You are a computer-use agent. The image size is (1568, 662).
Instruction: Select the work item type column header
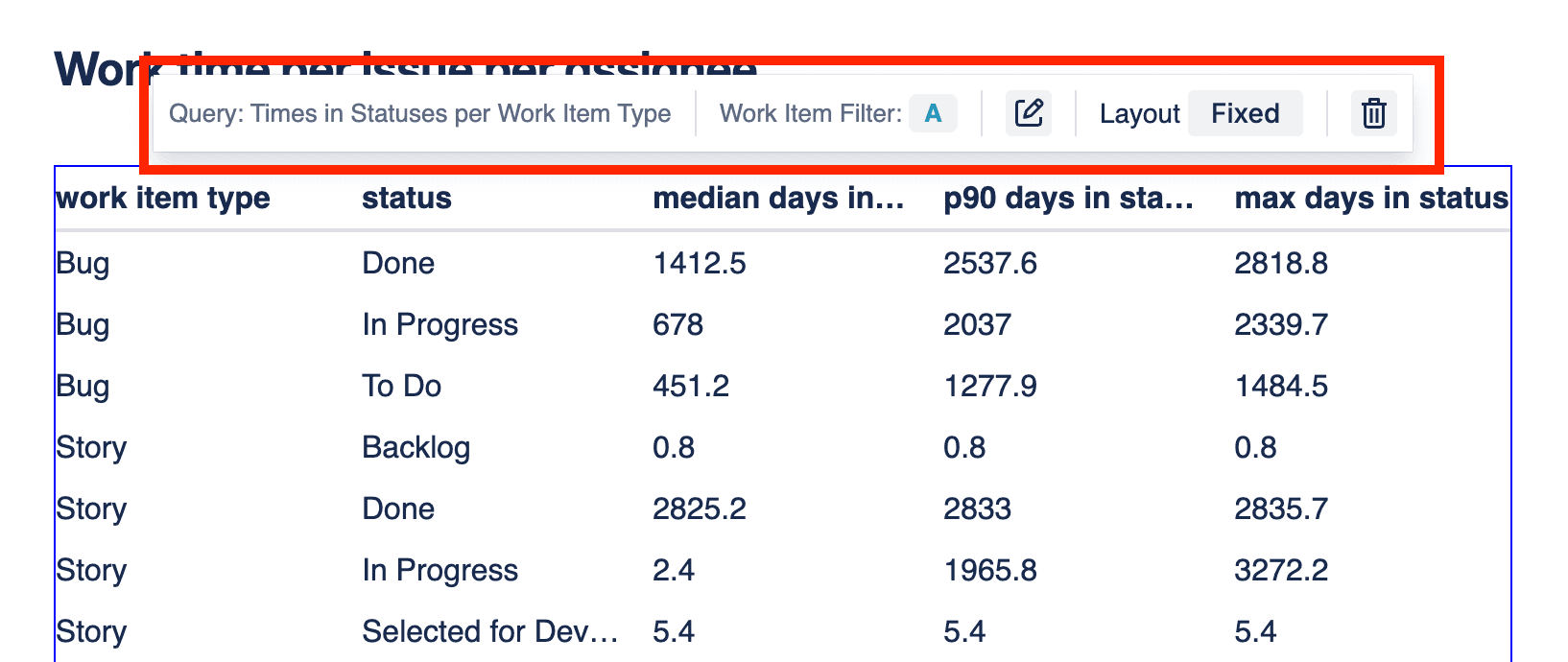point(163,198)
